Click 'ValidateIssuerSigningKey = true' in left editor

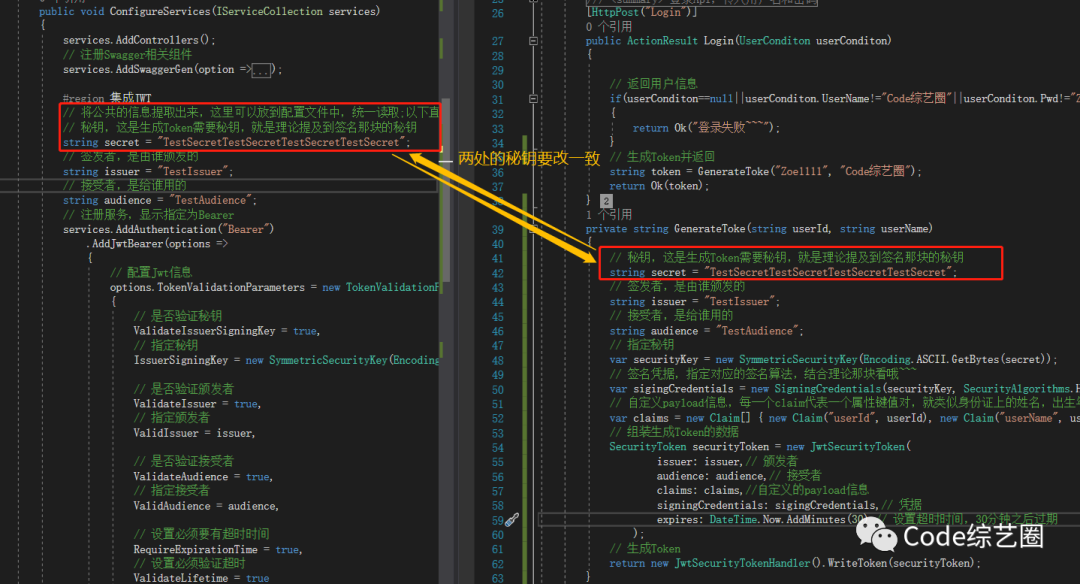[x=225, y=330]
